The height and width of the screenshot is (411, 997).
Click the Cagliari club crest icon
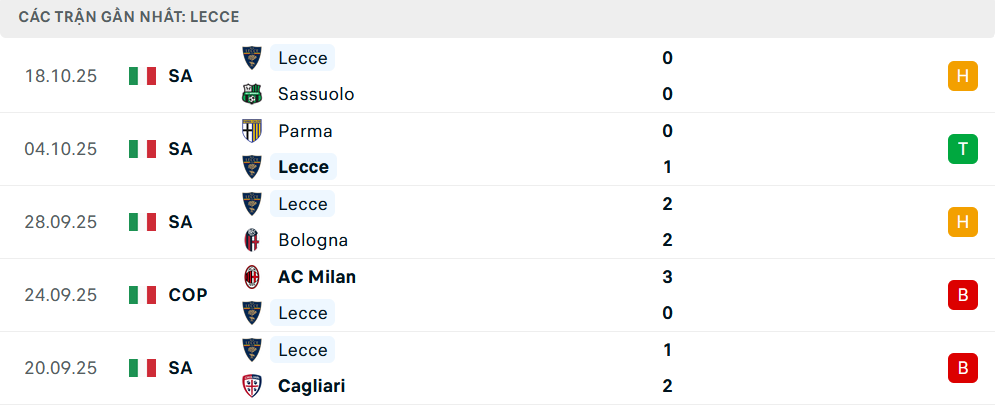pyautogui.click(x=251, y=386)
